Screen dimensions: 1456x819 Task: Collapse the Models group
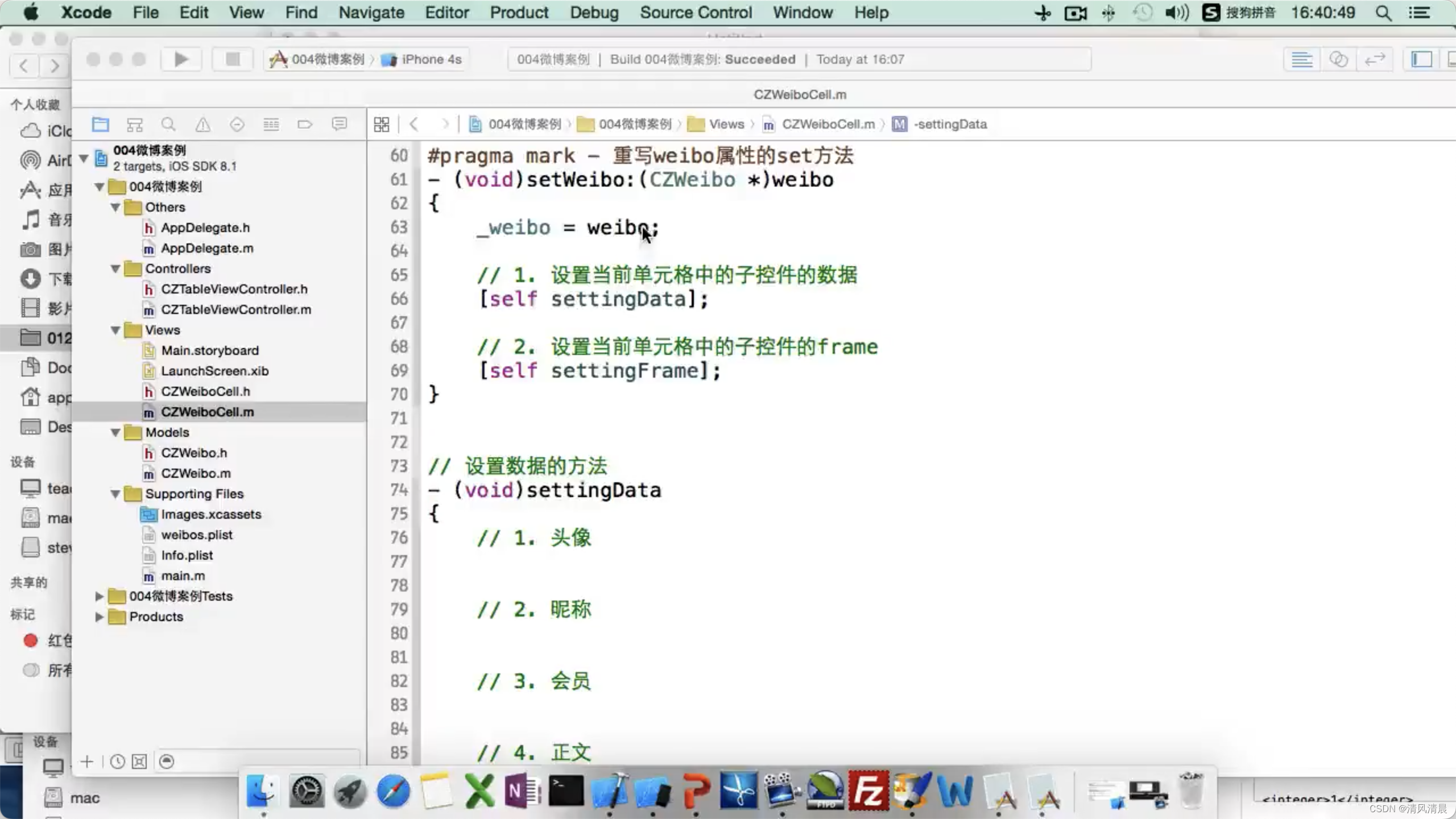click(115, 432)
